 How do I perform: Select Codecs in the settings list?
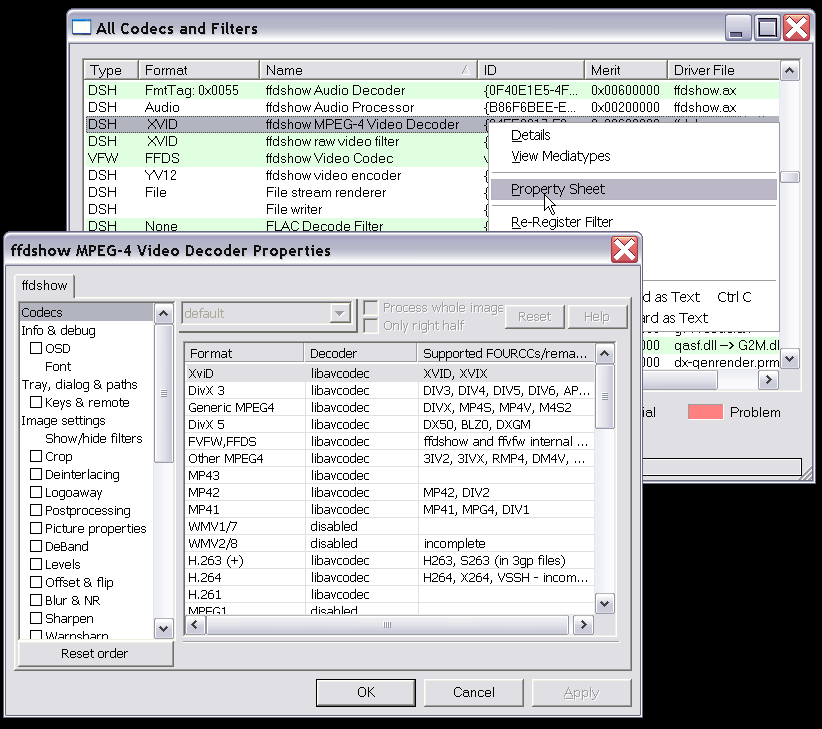click(x=86, y=312)
